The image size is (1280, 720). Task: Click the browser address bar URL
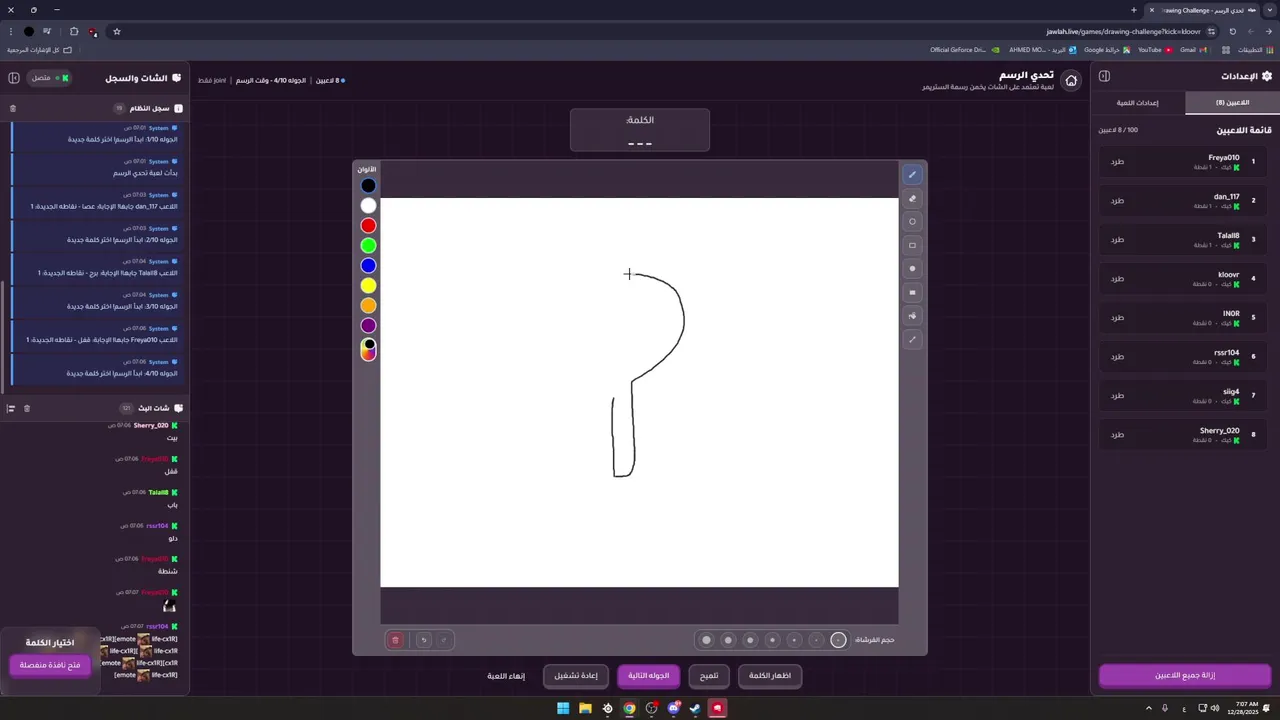[1123, 31]
